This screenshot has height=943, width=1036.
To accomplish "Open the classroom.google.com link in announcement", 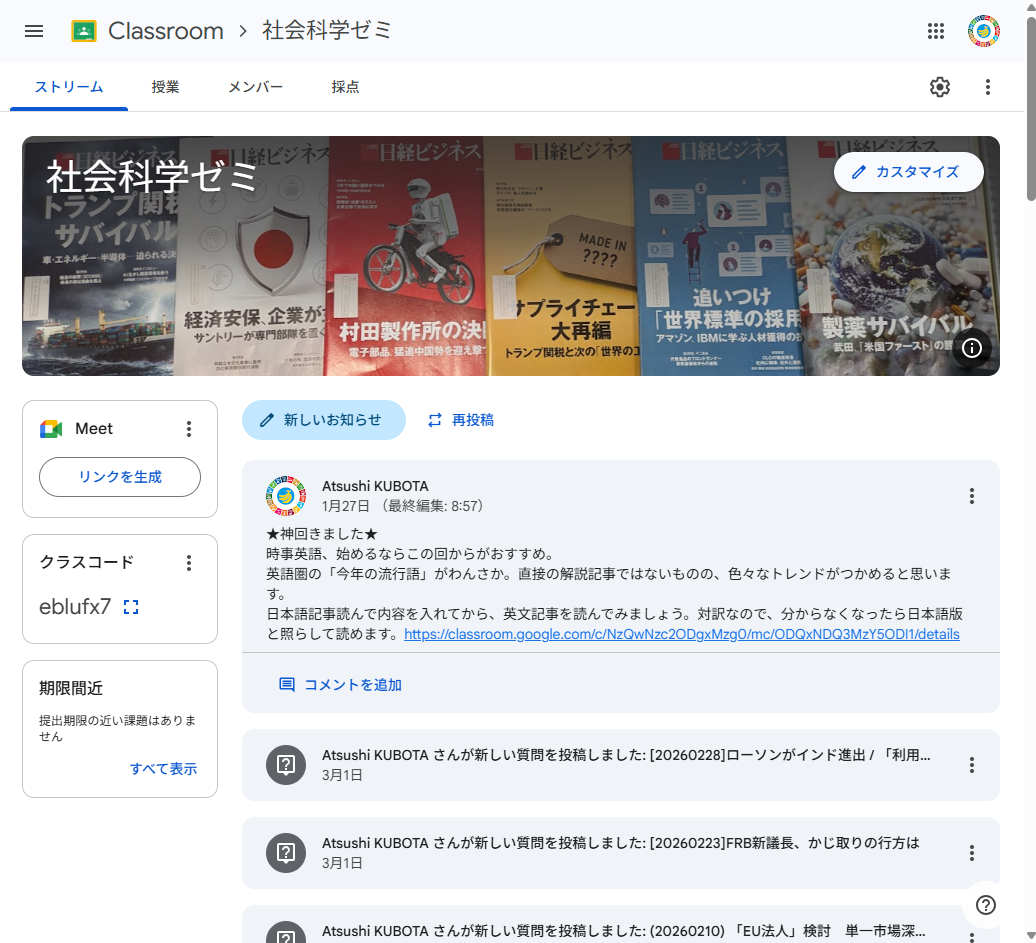I will [681, 634].
